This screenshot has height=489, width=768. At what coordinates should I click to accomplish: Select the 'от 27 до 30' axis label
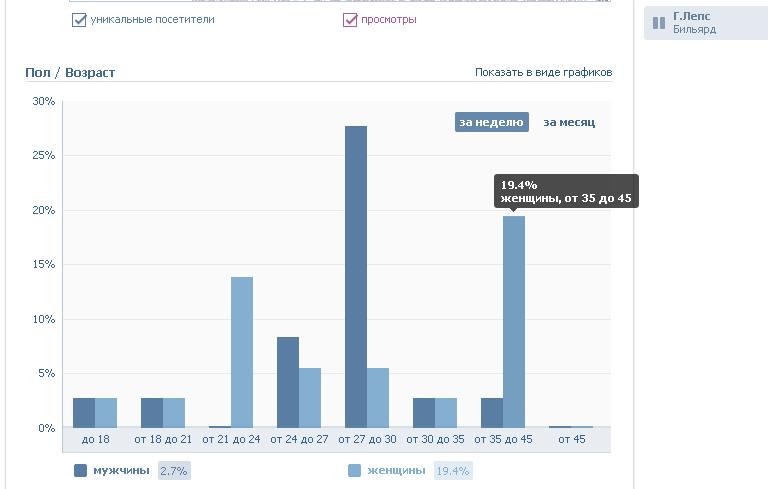(366, 439)
